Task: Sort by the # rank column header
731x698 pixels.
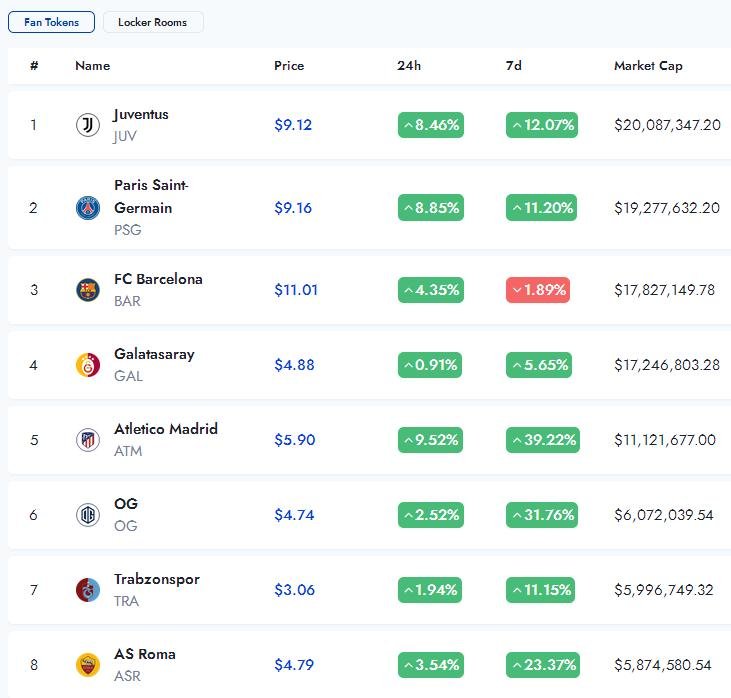Action: 34,66
